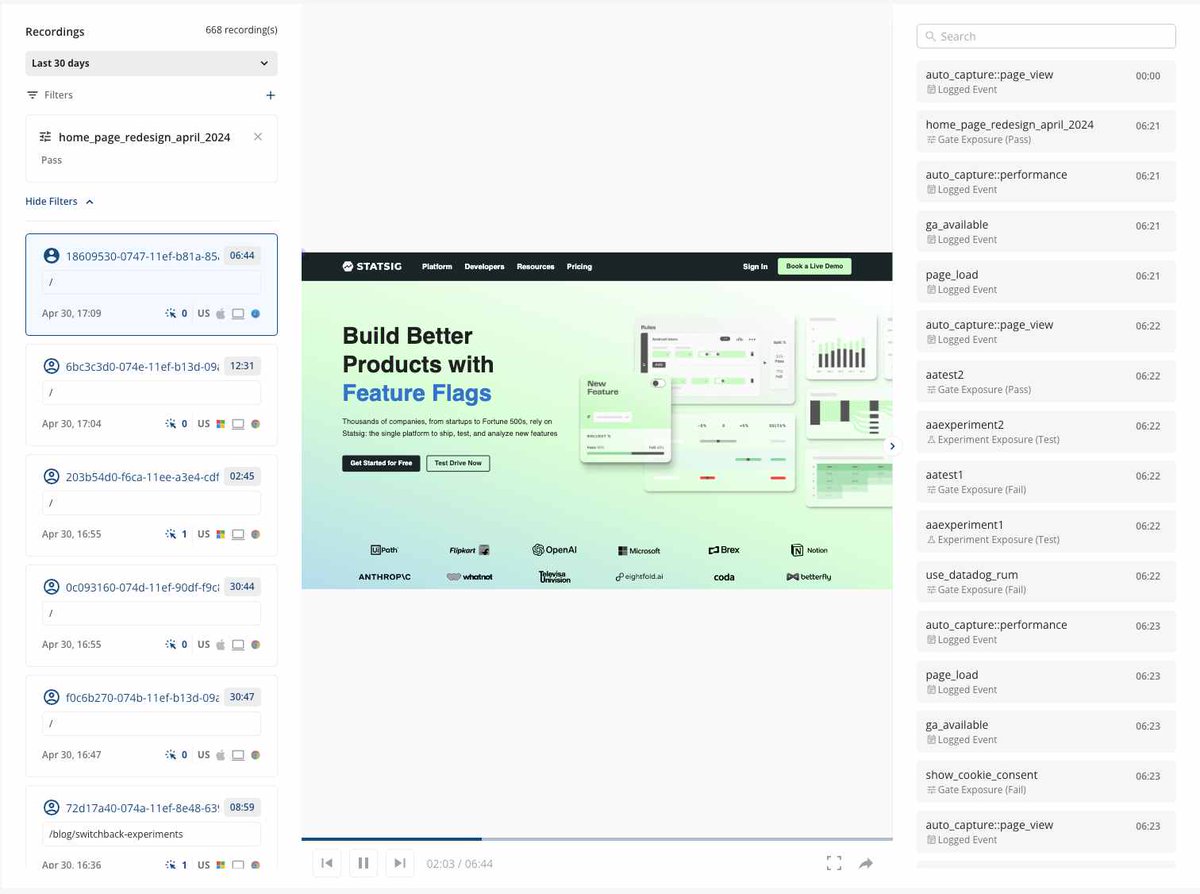
Task: Jump to ga_available event at 06:21
Action: (1046, 231)
